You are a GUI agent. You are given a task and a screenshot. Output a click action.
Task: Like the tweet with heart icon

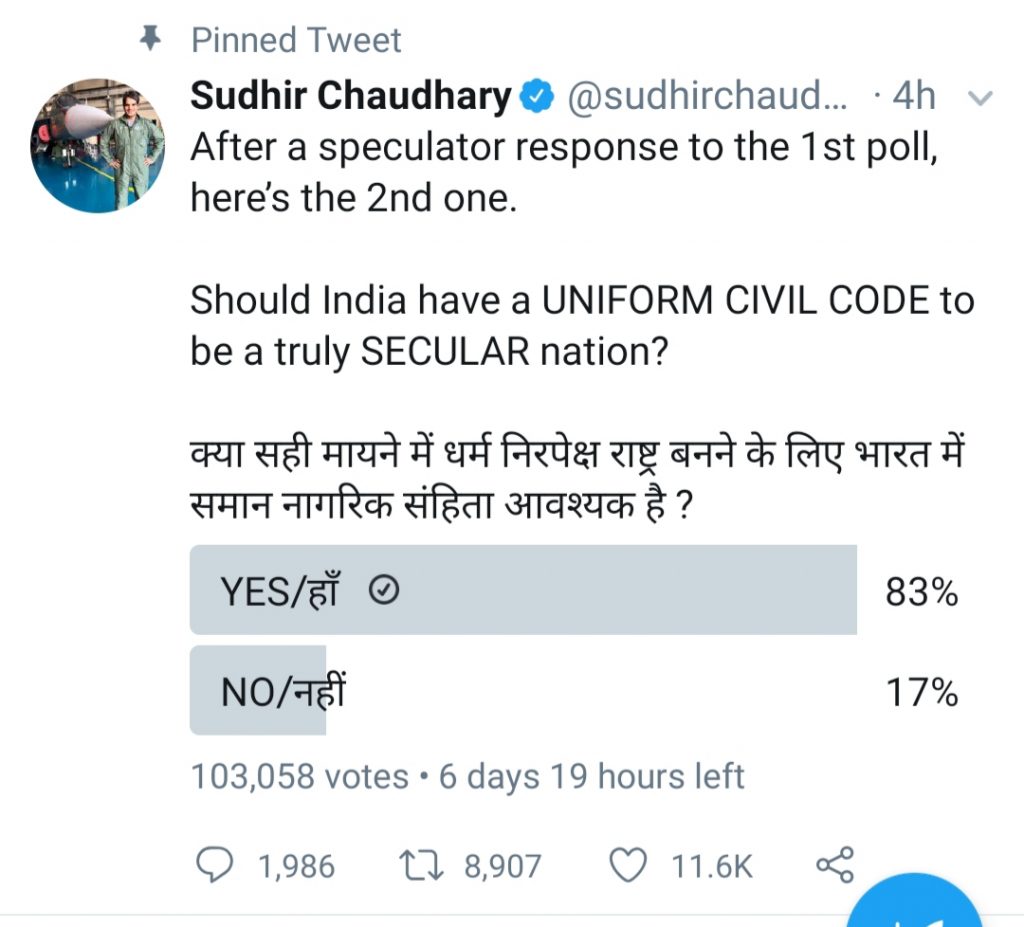628,865
